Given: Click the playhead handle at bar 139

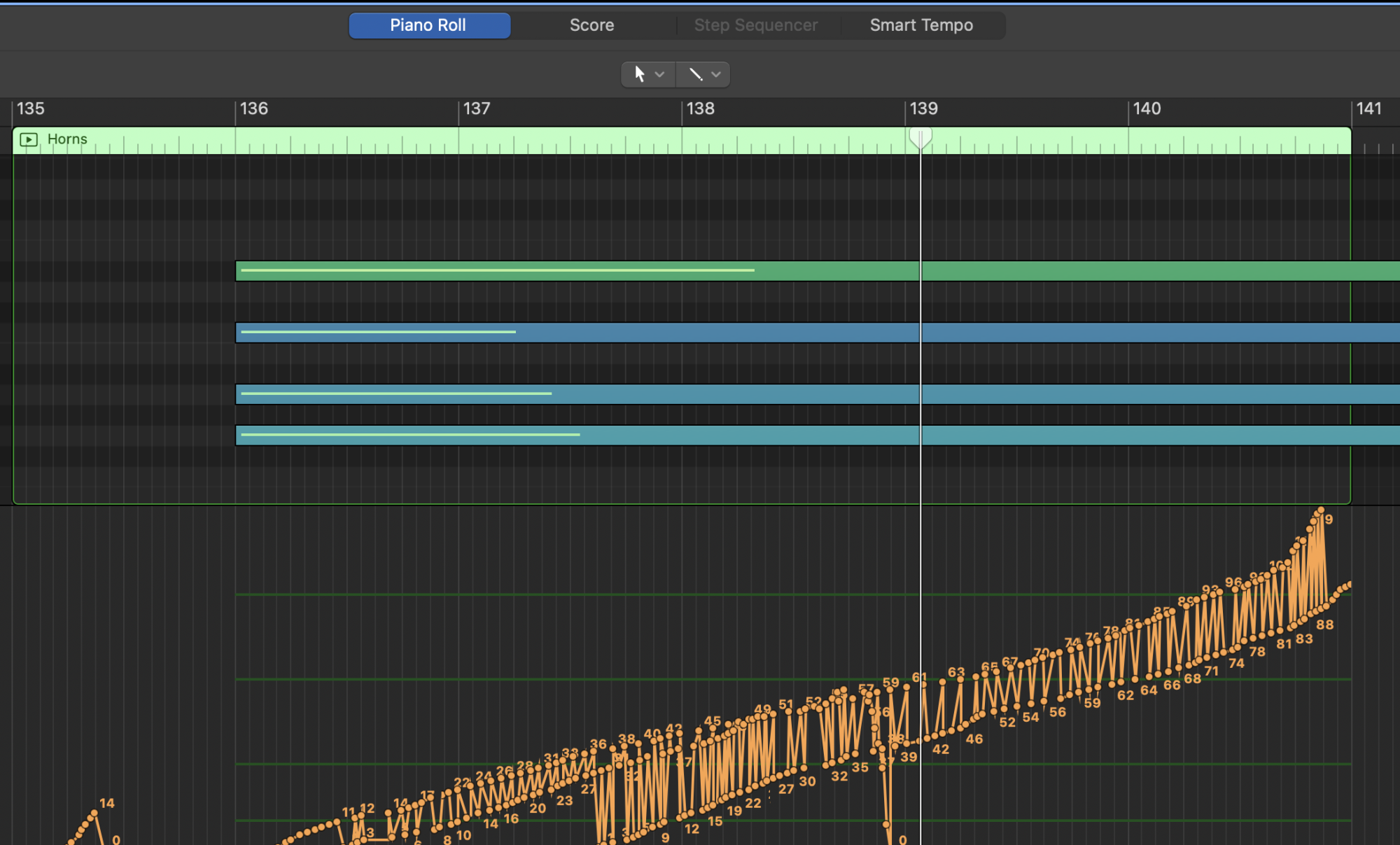Looking at the screenshot, I should click(920, 137).
